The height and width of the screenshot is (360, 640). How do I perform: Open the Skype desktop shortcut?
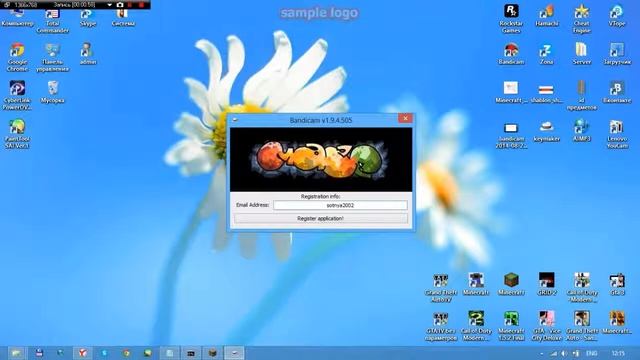pyautogui.click(x=87, y=18)
